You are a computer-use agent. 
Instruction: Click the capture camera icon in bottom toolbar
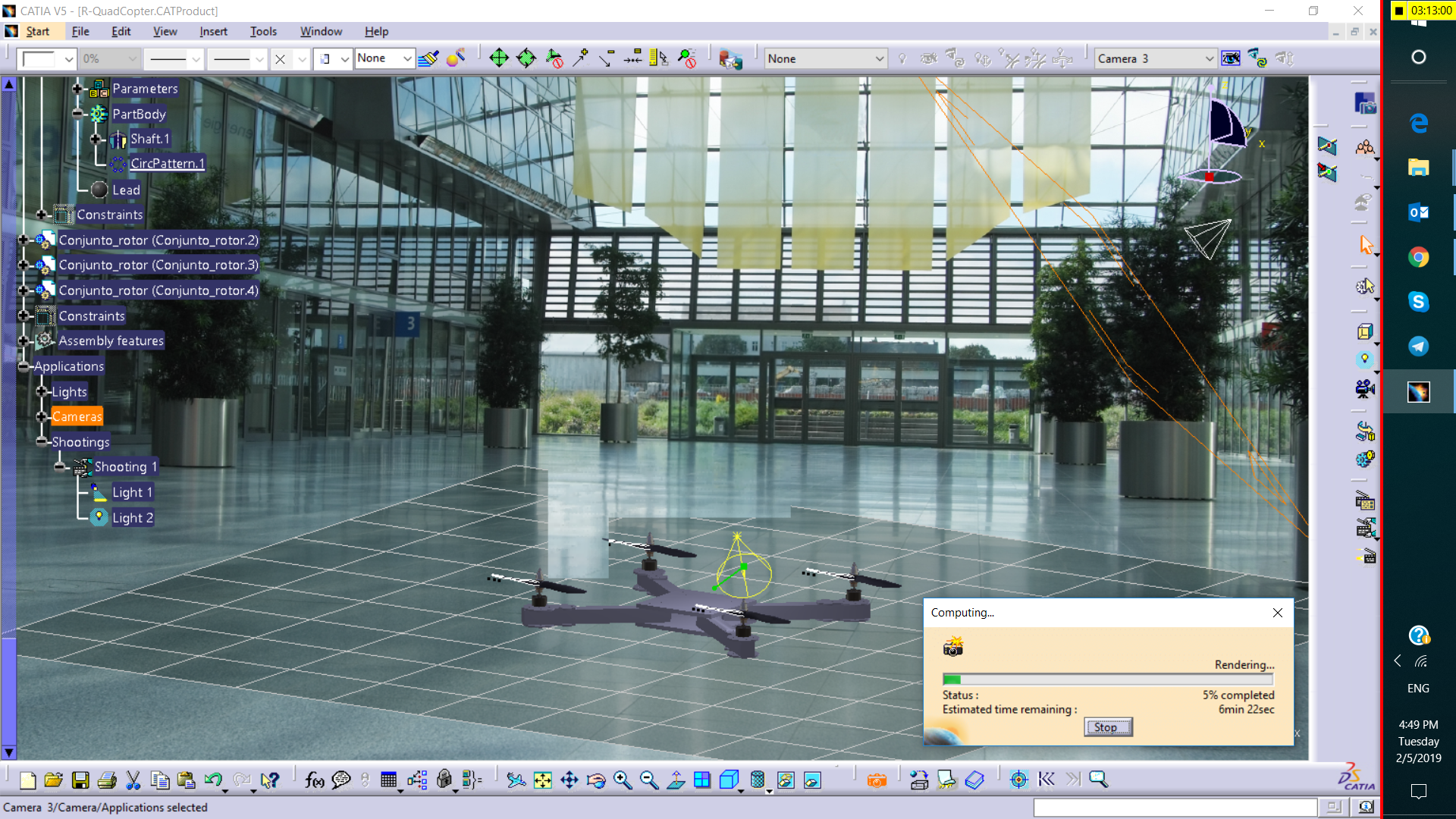click(877, 780)
